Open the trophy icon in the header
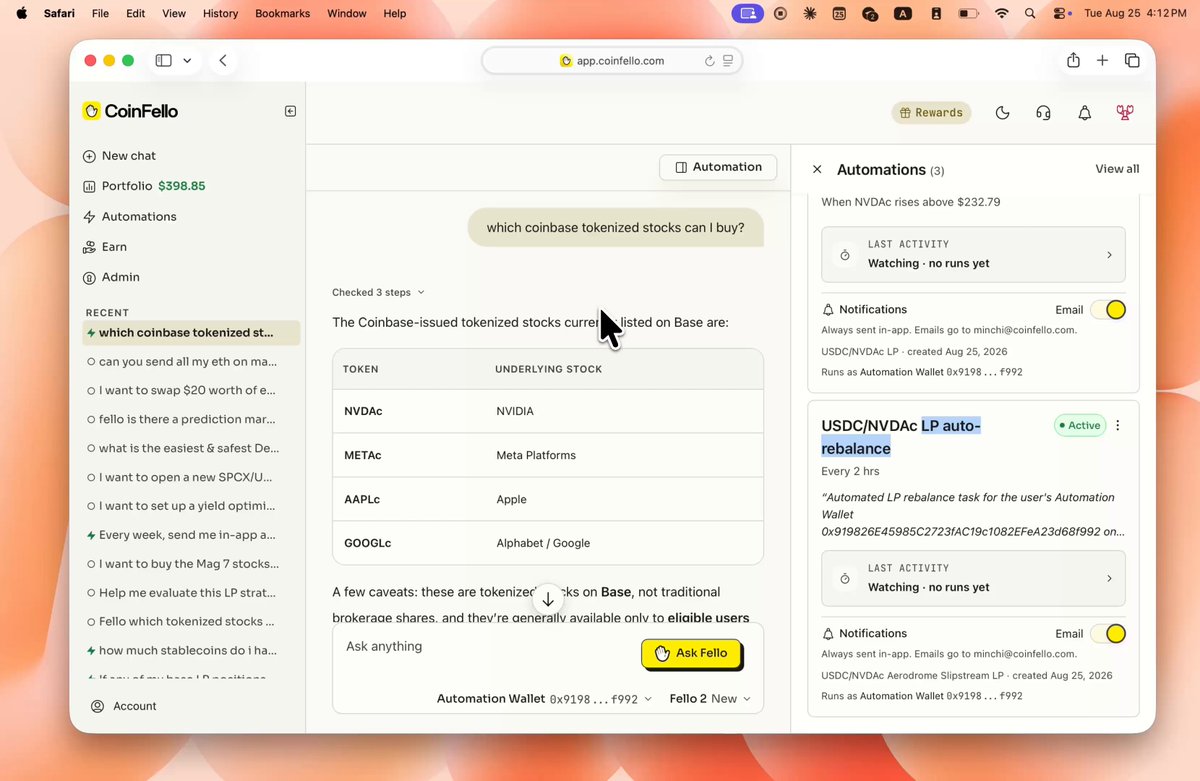The width and height of the screenshot is (1200, 781). point(1125,113)
